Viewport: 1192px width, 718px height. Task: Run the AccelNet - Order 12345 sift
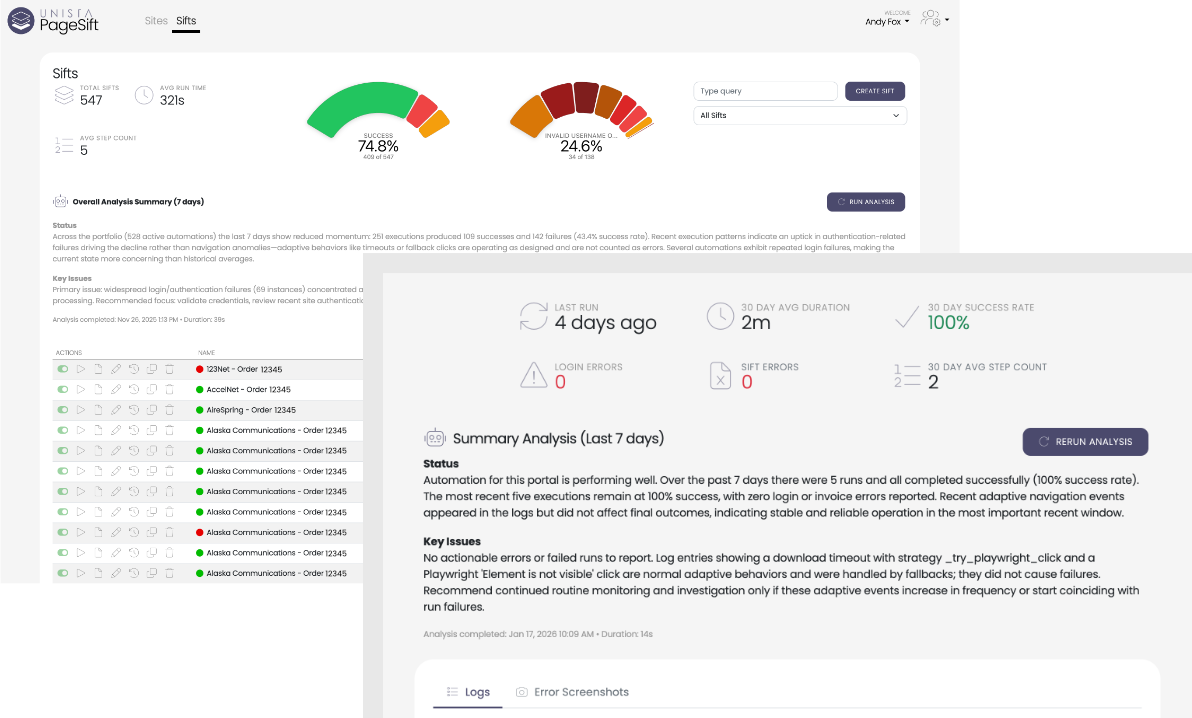[81, 389]
